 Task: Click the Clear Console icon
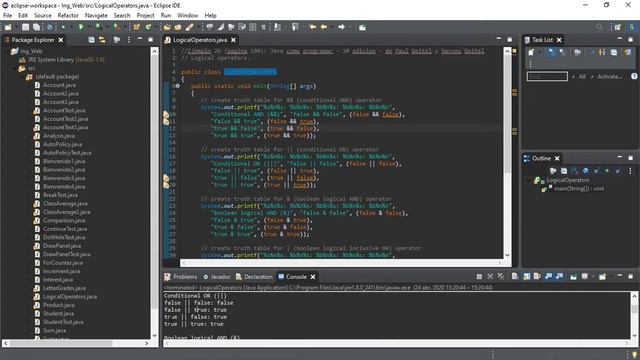515,276
